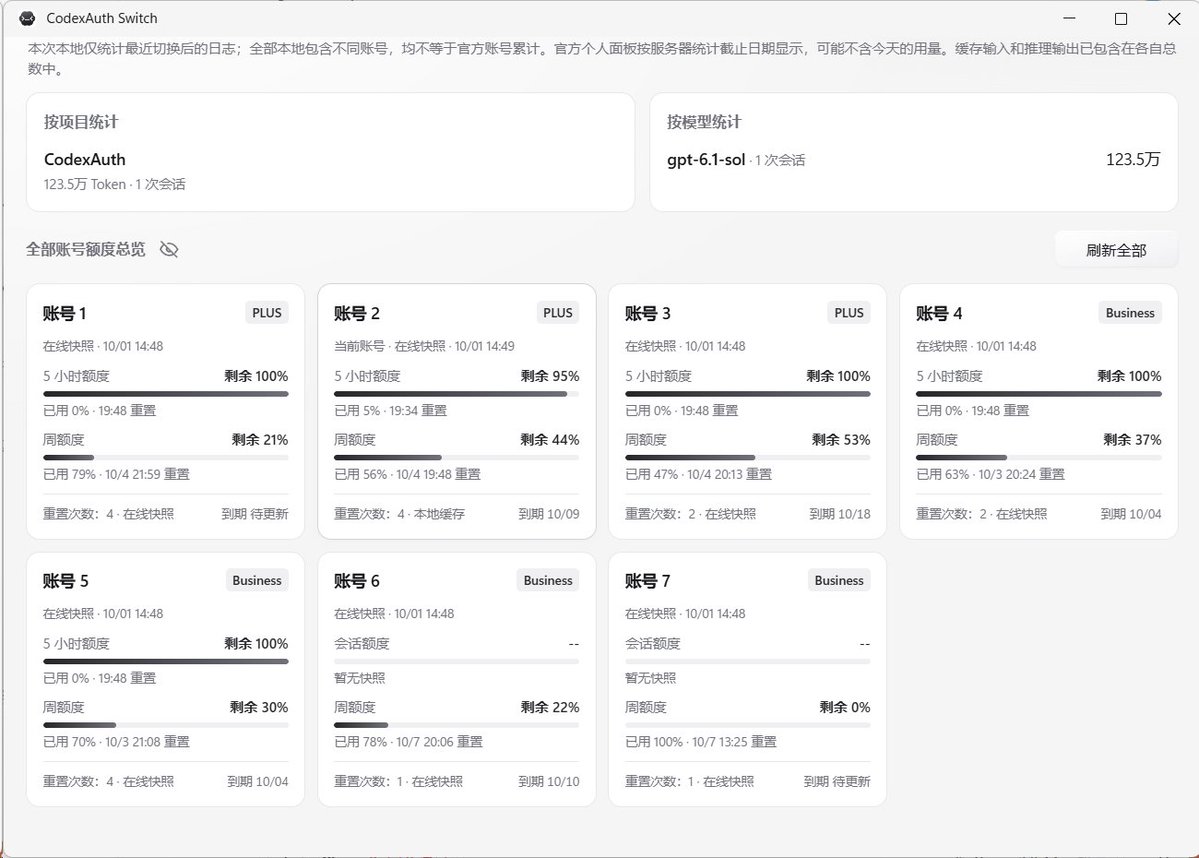Click 剩余 95% on 账号 2
Viewport: 1199px width, 858px height.
click(x=550, y=376)
